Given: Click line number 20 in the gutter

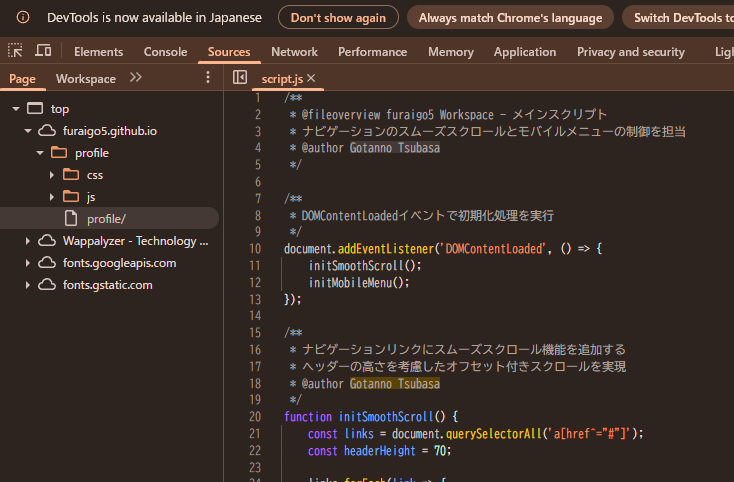Looking at the screenshot, I should click(x=255, y=416).
